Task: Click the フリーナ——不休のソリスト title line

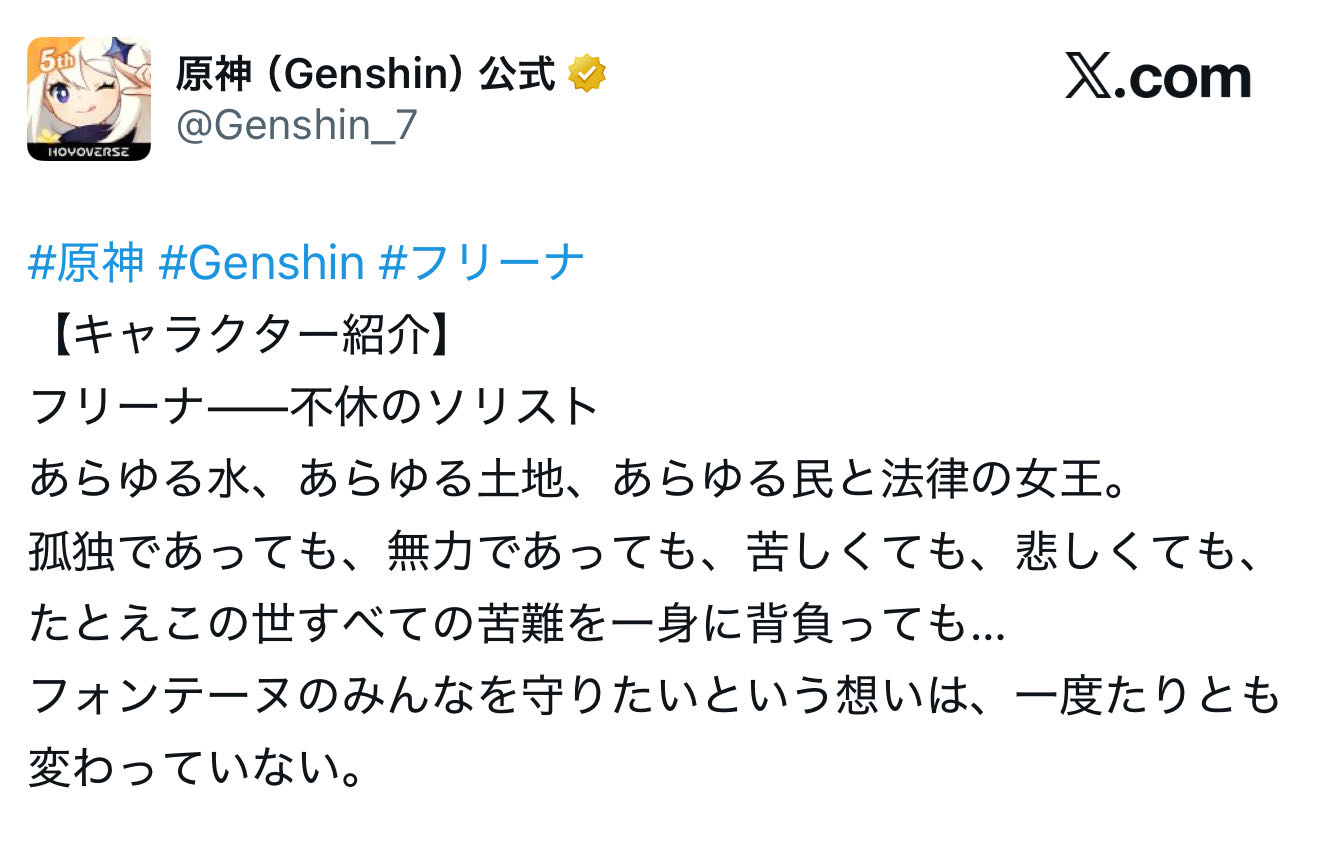Action: [x=314, y=409]
